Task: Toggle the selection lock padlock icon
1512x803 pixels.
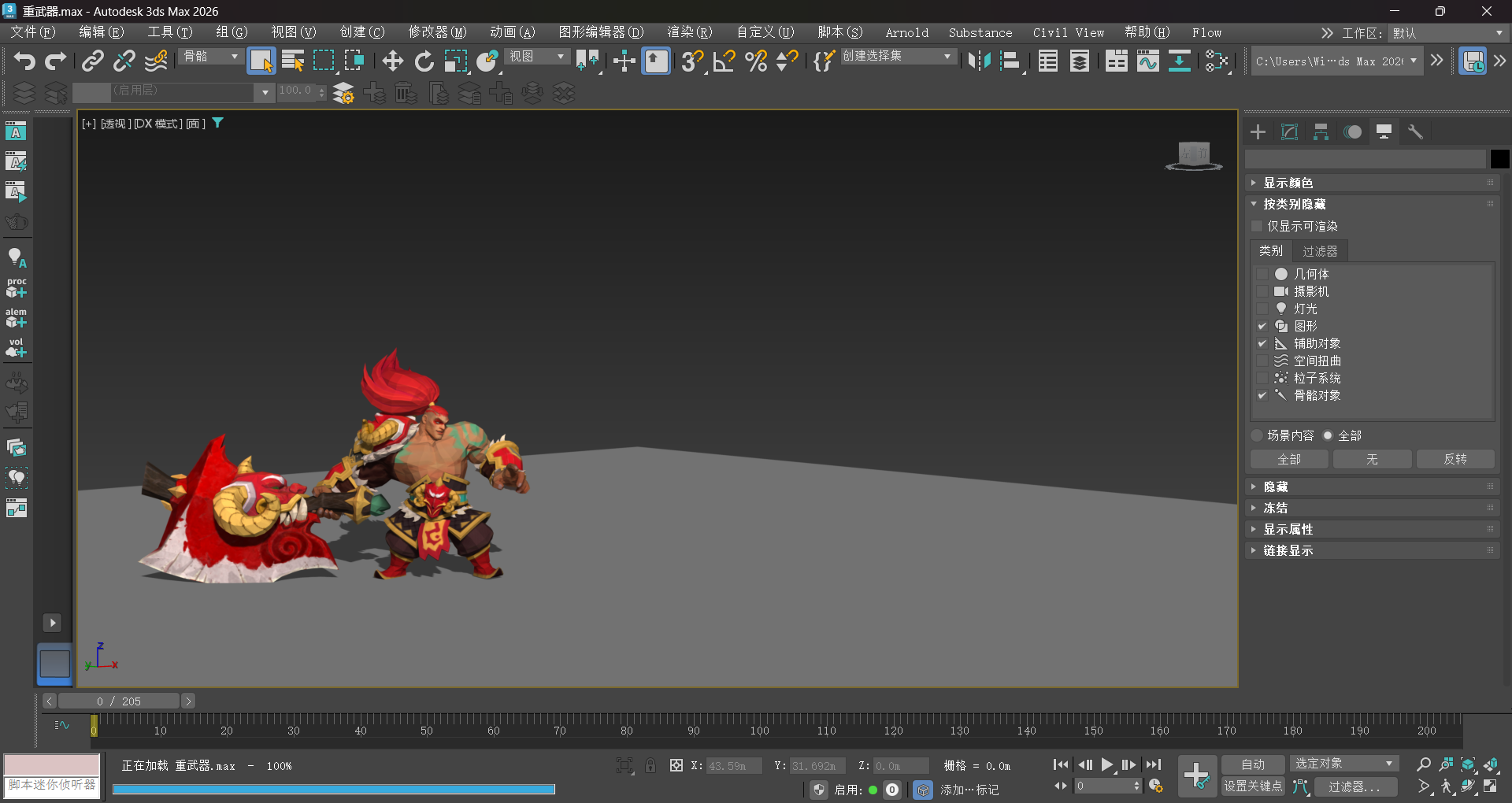Action: click(650, 765)
